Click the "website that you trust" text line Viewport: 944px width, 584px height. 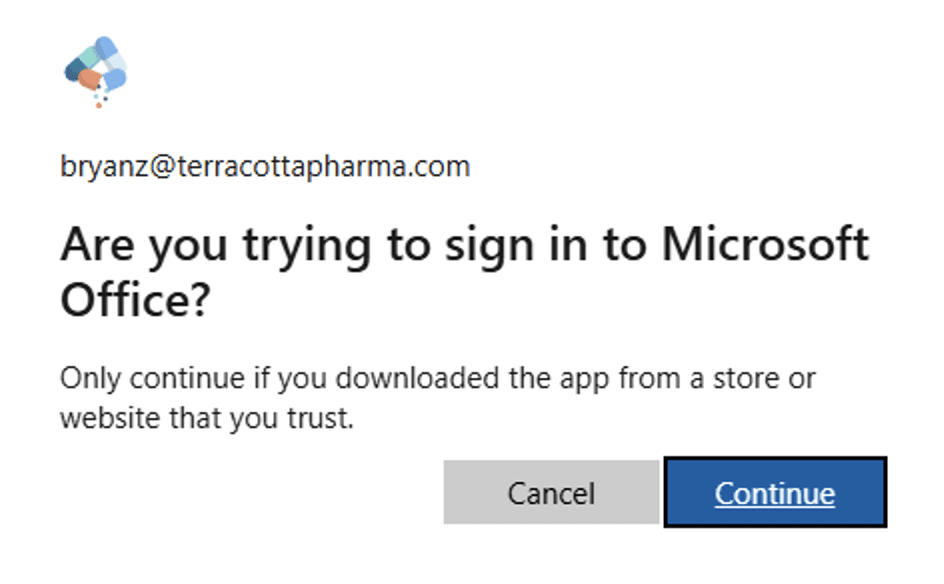207,418
